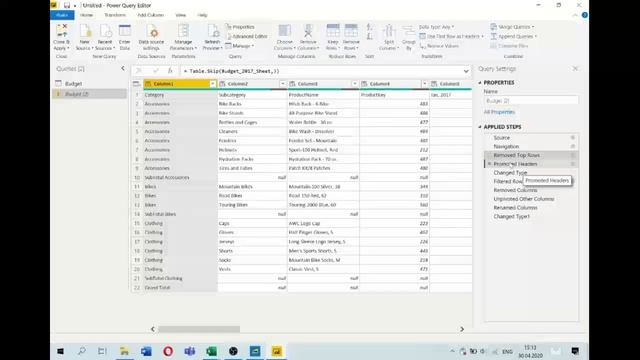Image resolution: width=640 pixels, height=360 pixels.
Task: Open the File tab
Action: coord(62,15)
